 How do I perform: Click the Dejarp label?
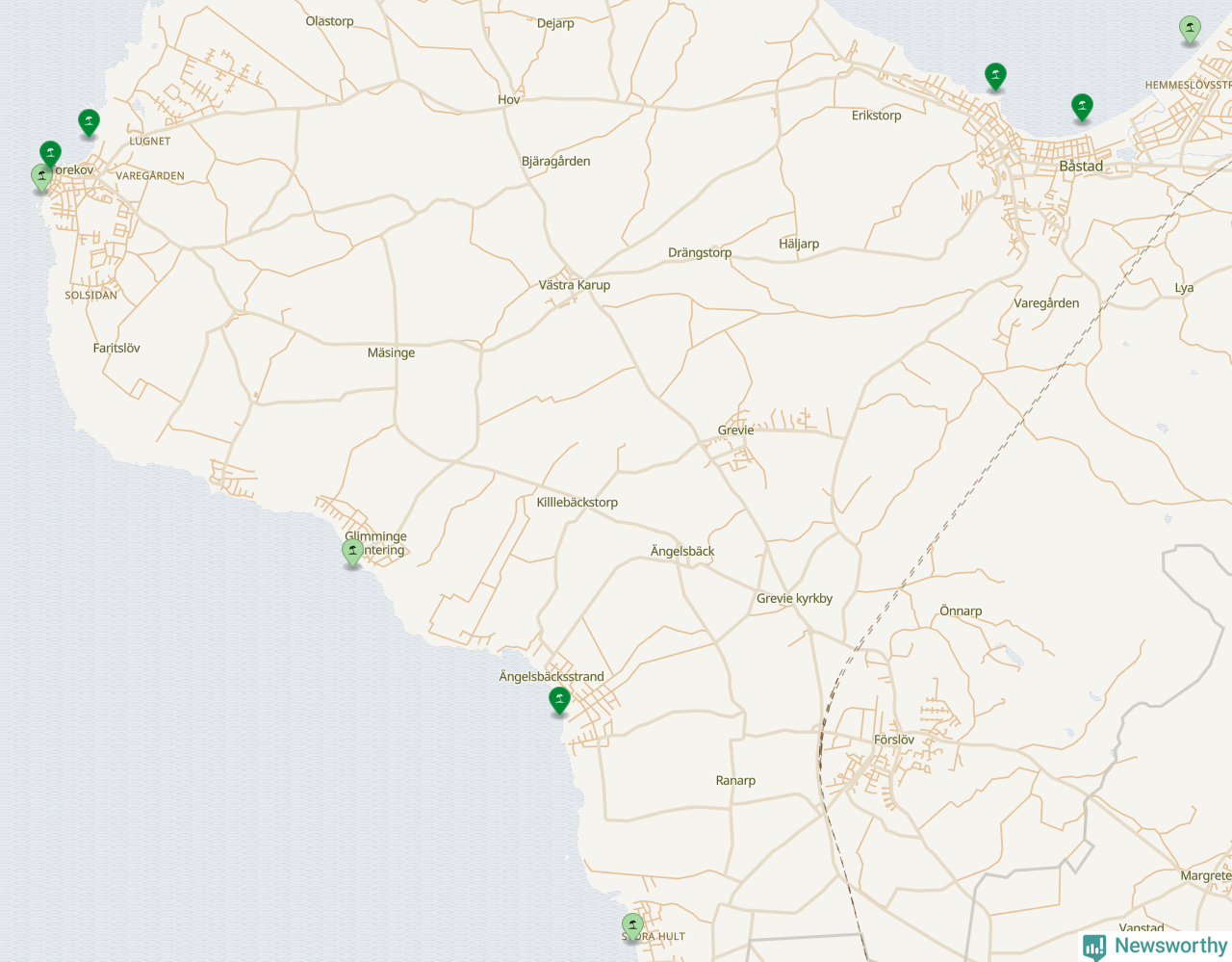[x=555, y=24]
